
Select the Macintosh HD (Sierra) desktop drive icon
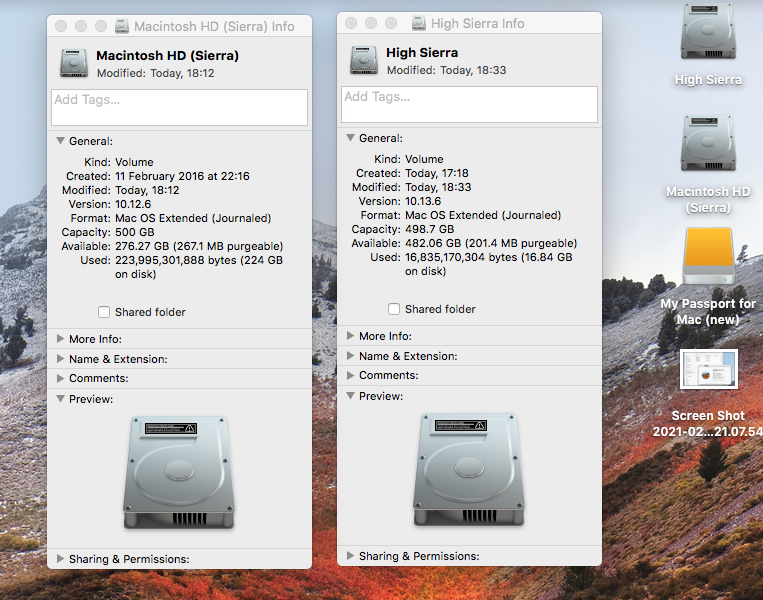(708, 143)
